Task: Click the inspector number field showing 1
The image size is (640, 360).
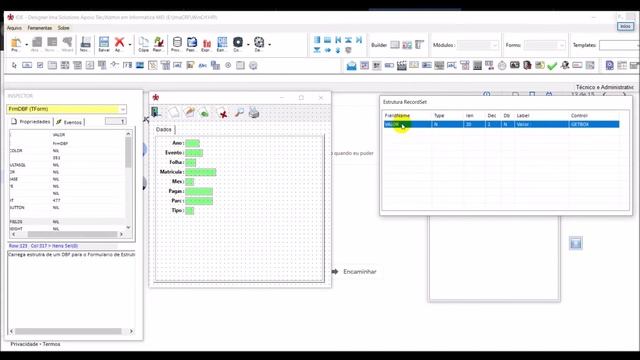Action: (116, 121)
